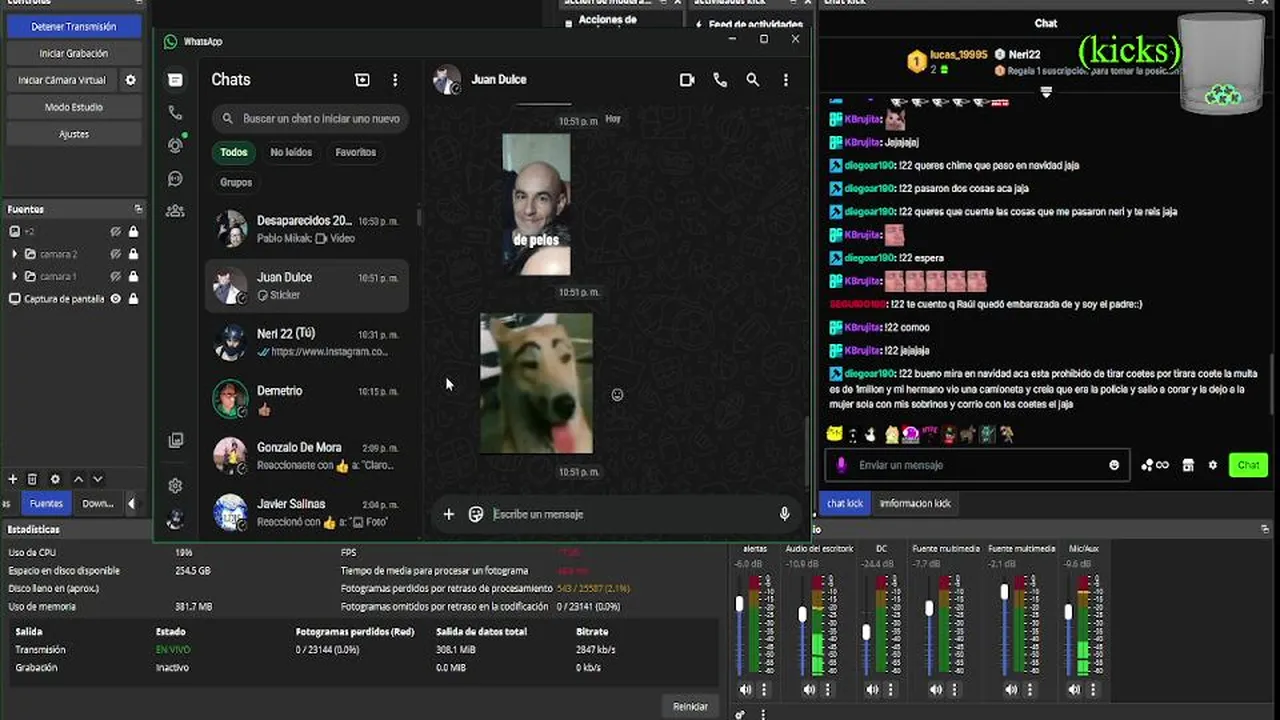The image size is (1280, 720).
Task: Open the emoji and sticker picker in WhatsApp
Action: pos(476,514)
